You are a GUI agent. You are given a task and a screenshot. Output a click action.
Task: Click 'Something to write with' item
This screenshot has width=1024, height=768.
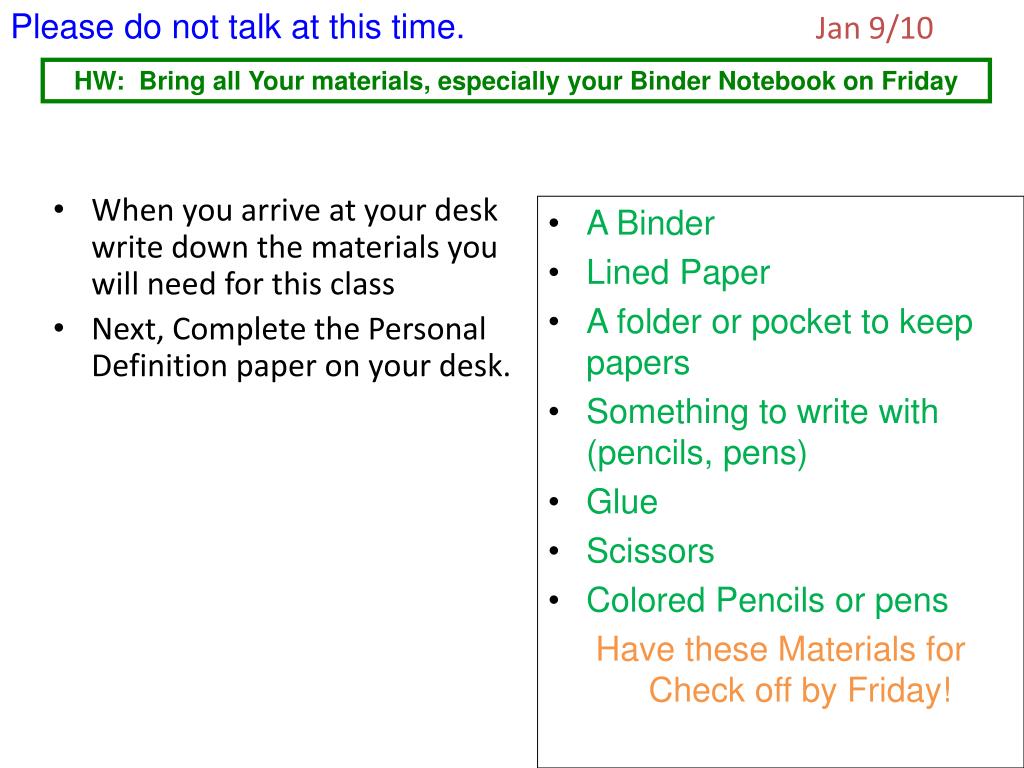(762, 413)
